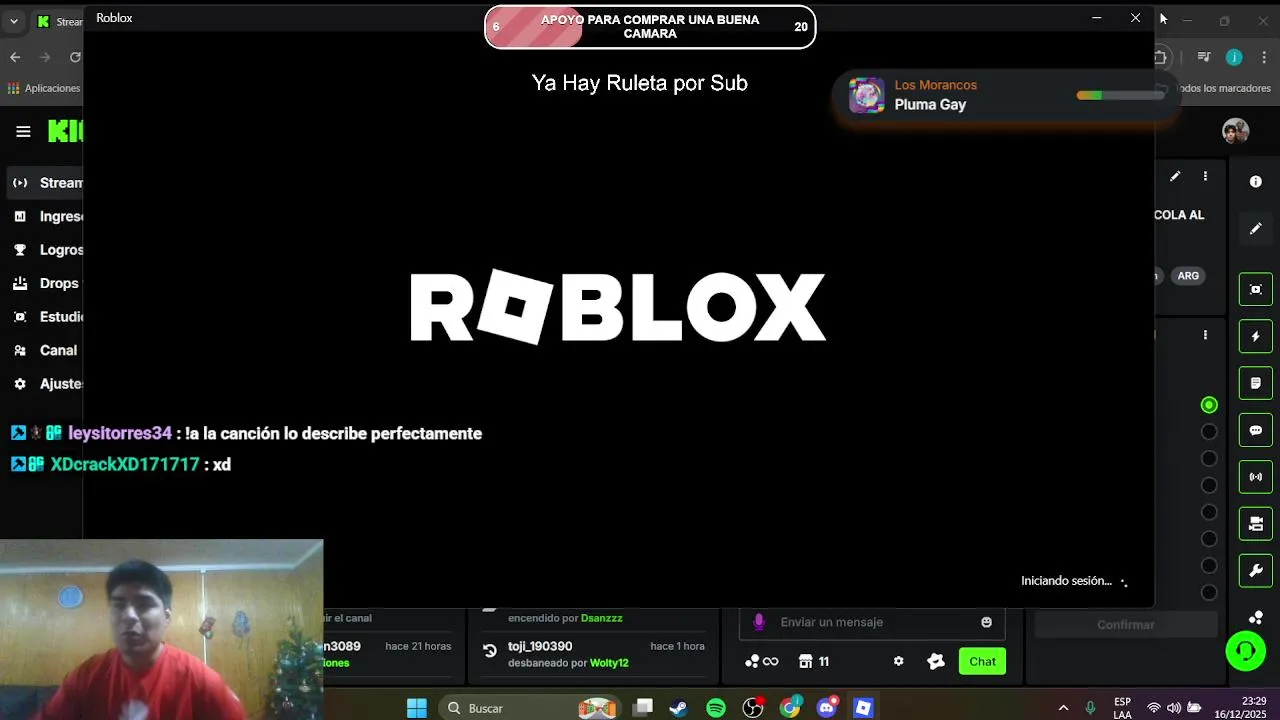This screenshot has height=720, width=1280.
Task: Select the fifth radio option
Action: click(x=1209, y=512)
